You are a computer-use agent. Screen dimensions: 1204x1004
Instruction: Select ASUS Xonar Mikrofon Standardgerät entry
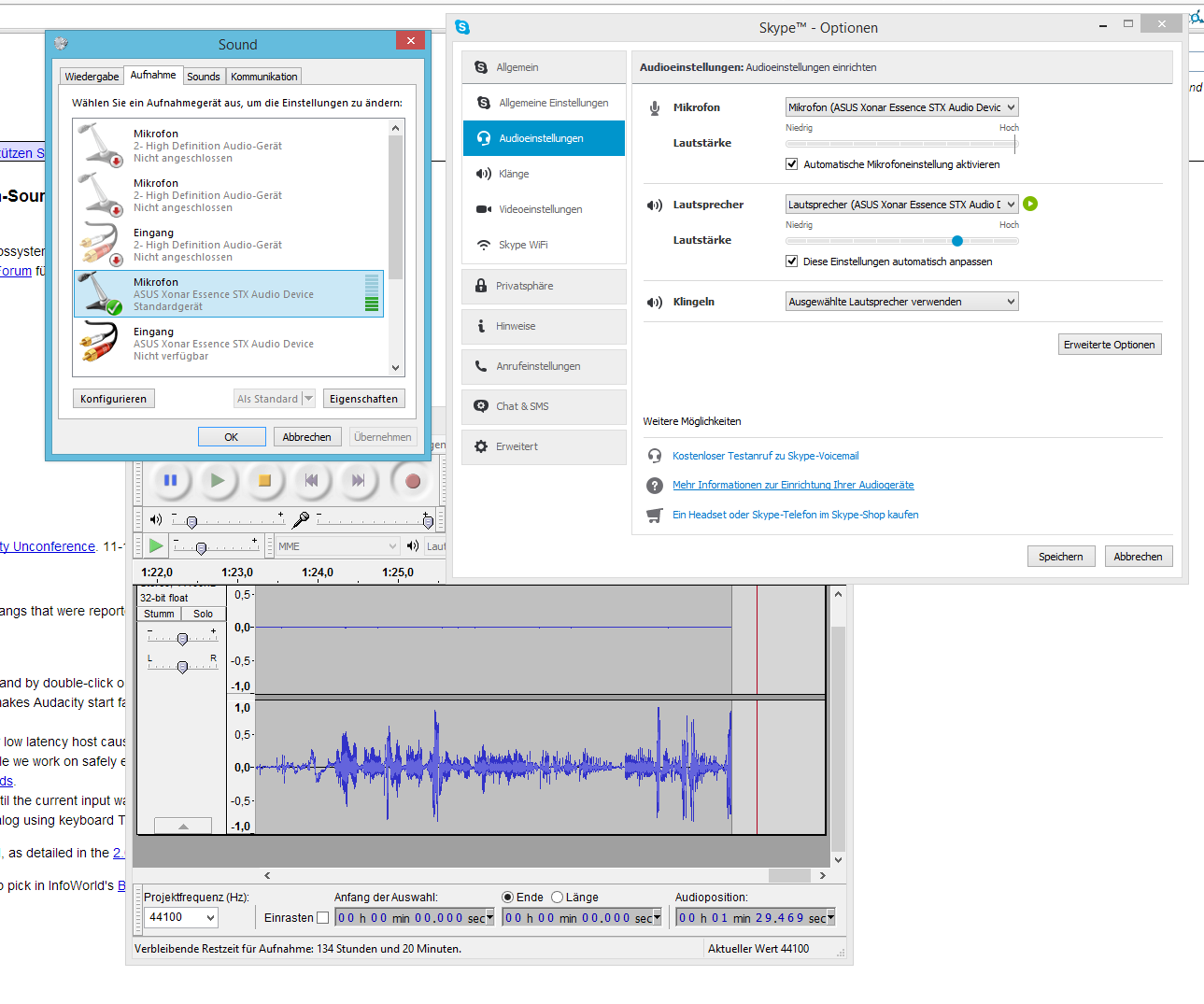229,293
